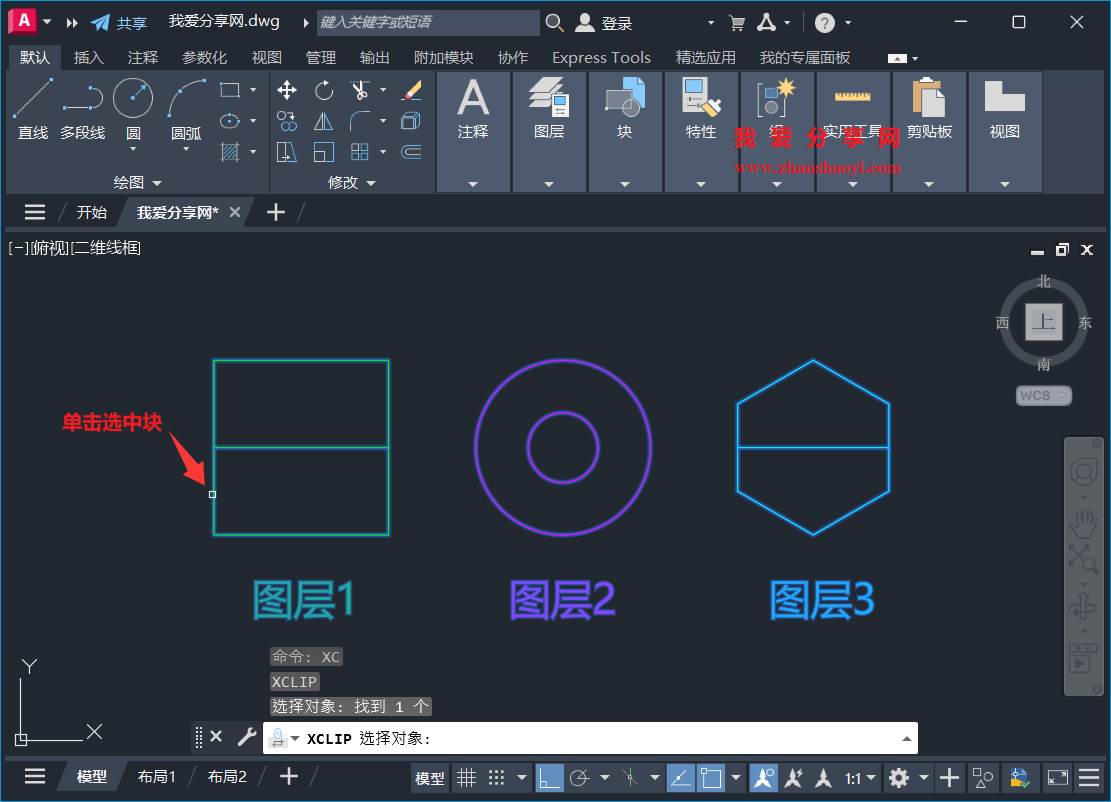Select the 旋转 rotate tool
This screenshot has width=1111, height=802.
(x=324, y=90)
